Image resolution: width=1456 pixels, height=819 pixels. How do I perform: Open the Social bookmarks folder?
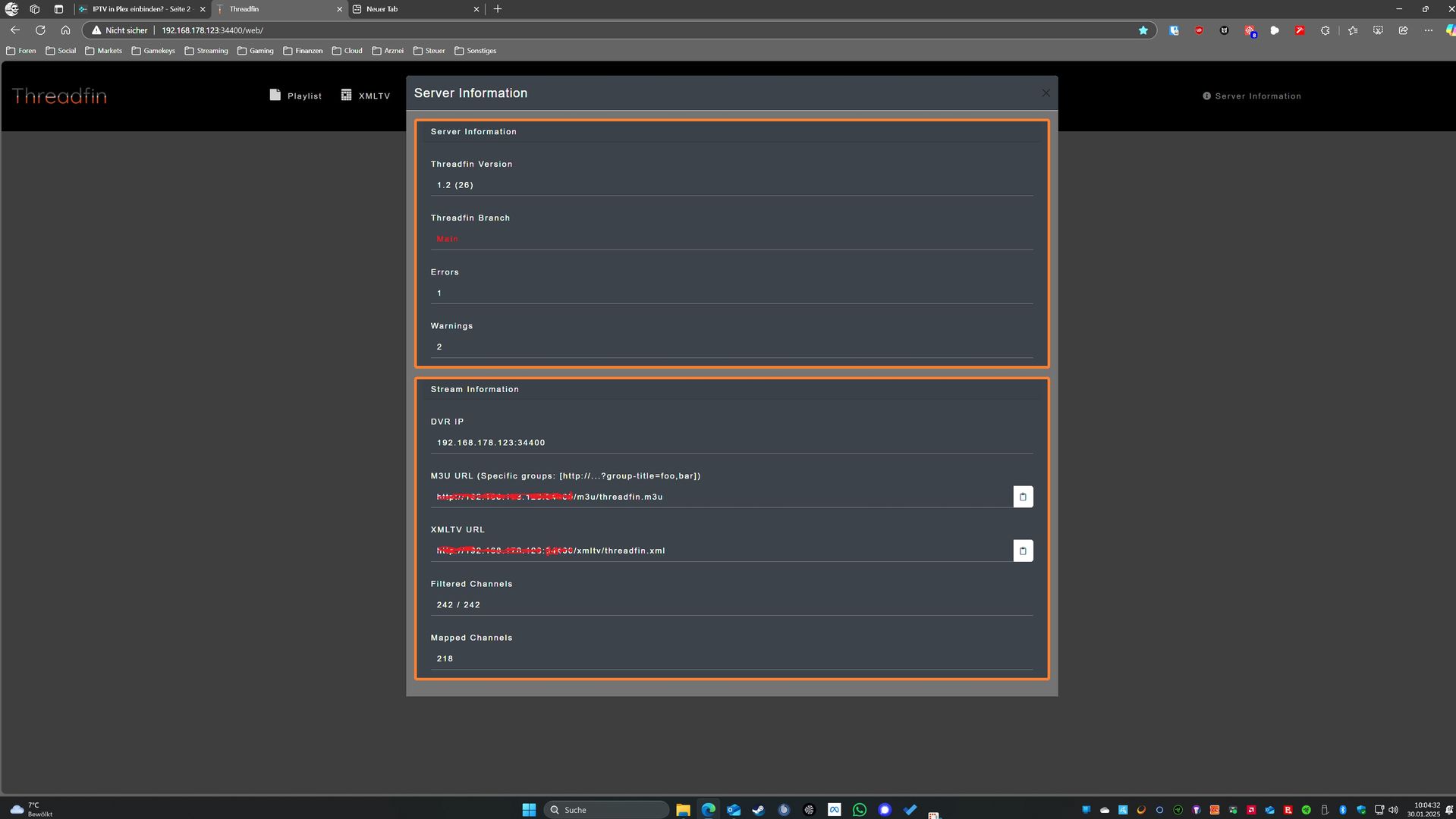point(61,51)
